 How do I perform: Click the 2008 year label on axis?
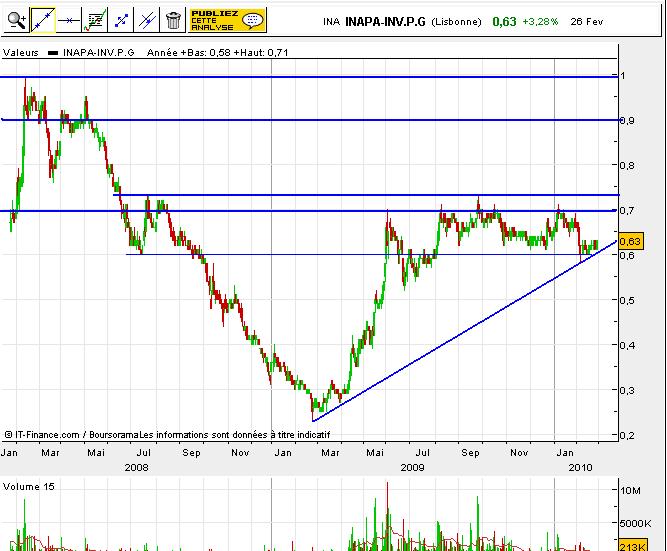pos(137,466)
